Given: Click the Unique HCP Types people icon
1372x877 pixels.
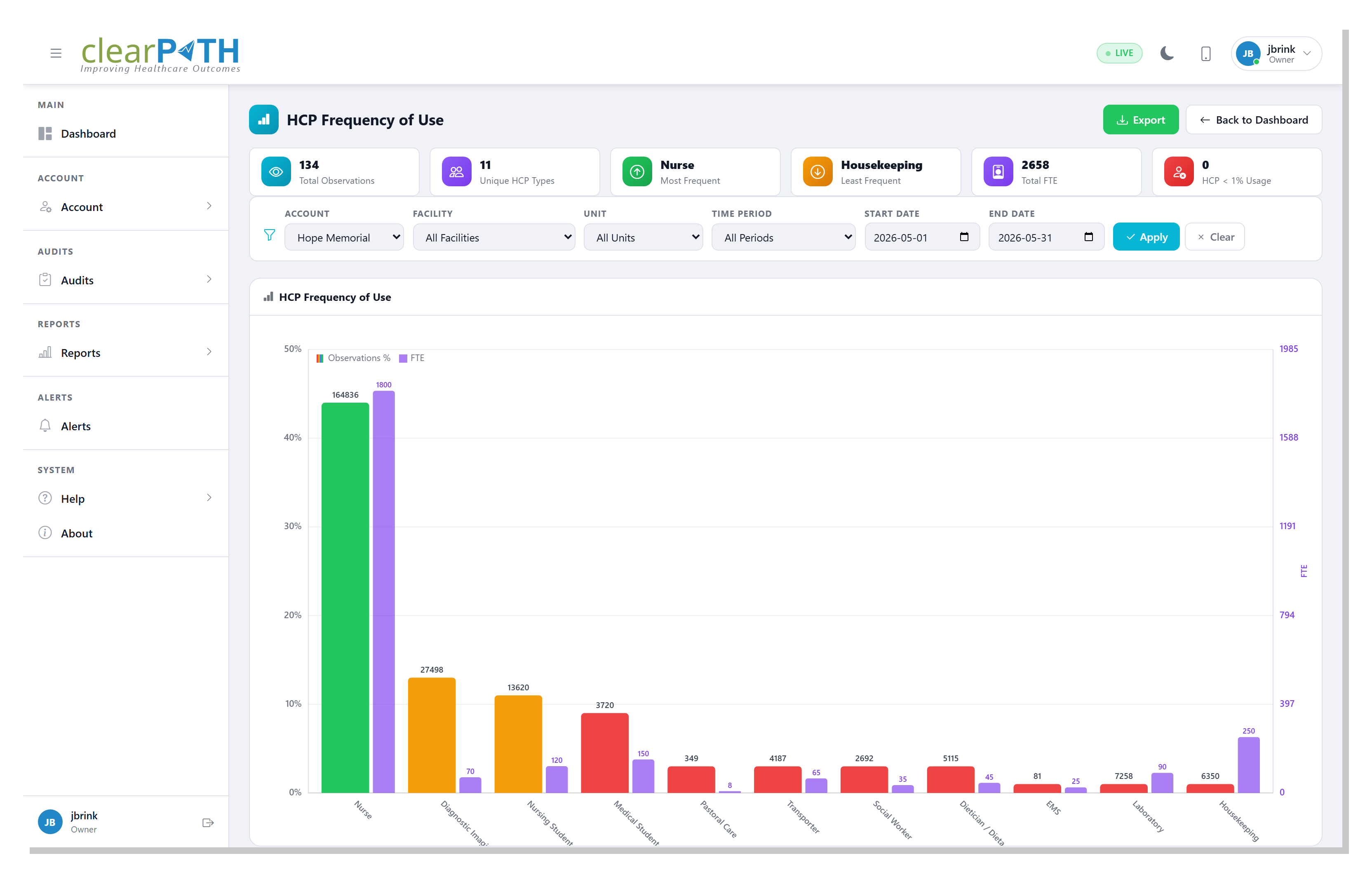Looking at the screenshot, I should (x=456, y=171).
